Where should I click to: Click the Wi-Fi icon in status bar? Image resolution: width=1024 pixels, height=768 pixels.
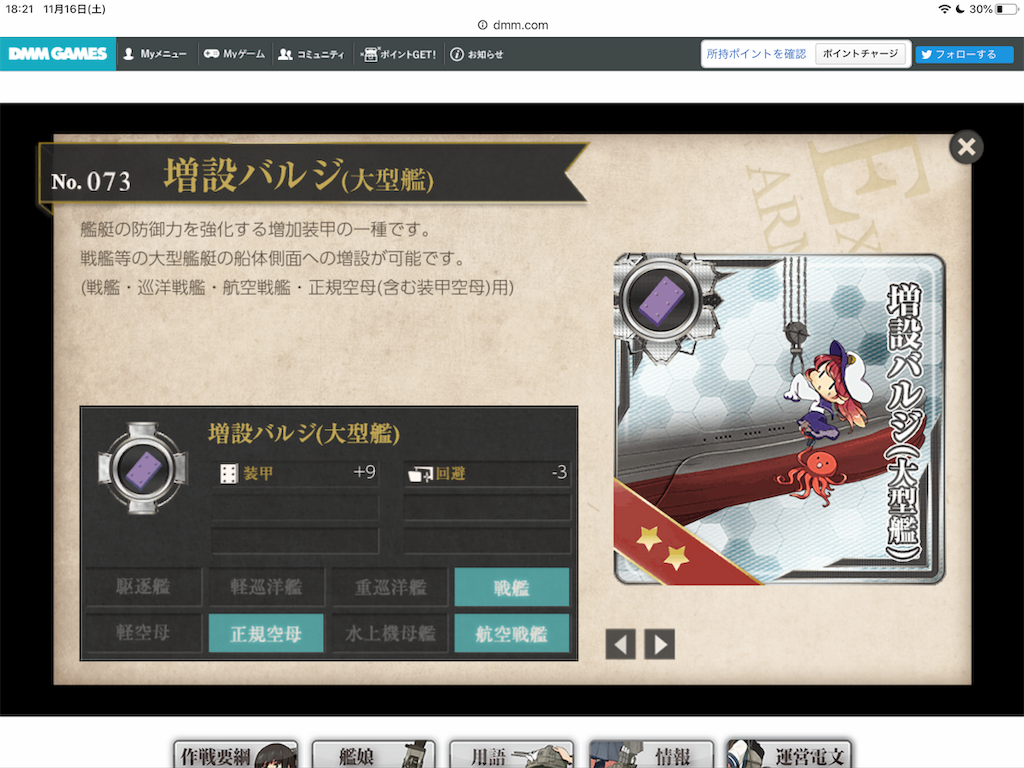[x=944, y=9]
